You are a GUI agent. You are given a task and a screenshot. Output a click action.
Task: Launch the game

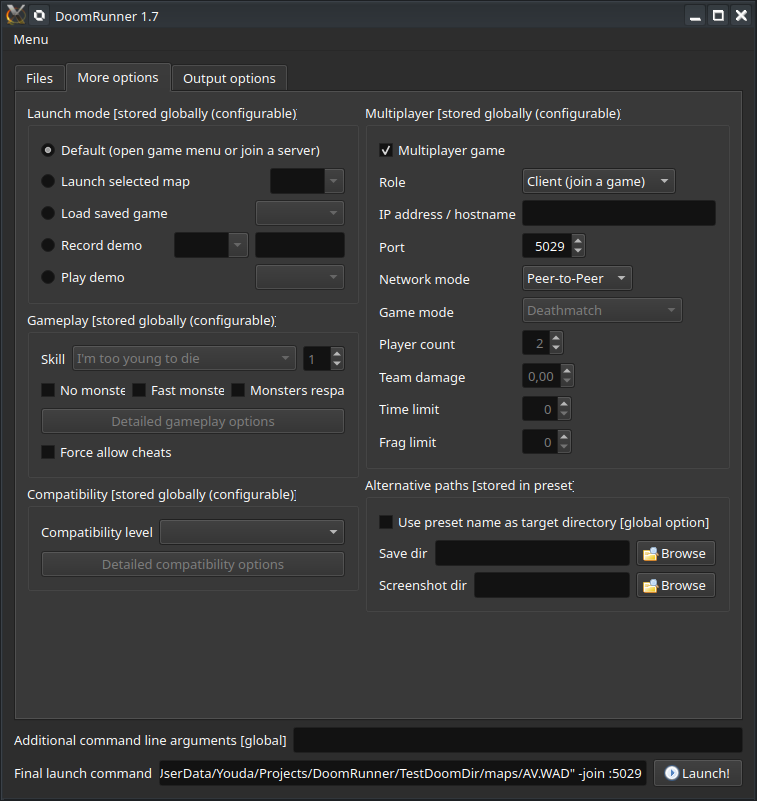click(697, 773)
